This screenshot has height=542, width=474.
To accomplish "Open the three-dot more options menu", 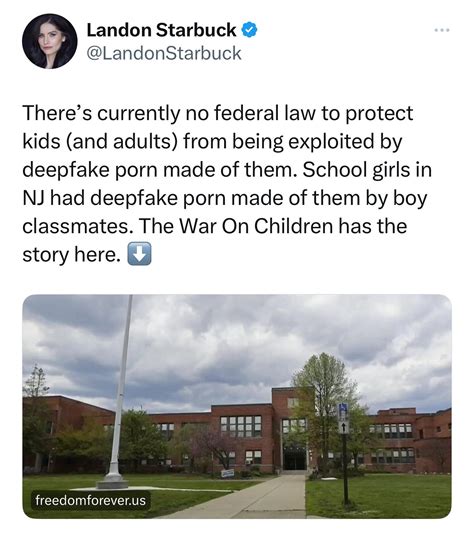I will point(442,30).
